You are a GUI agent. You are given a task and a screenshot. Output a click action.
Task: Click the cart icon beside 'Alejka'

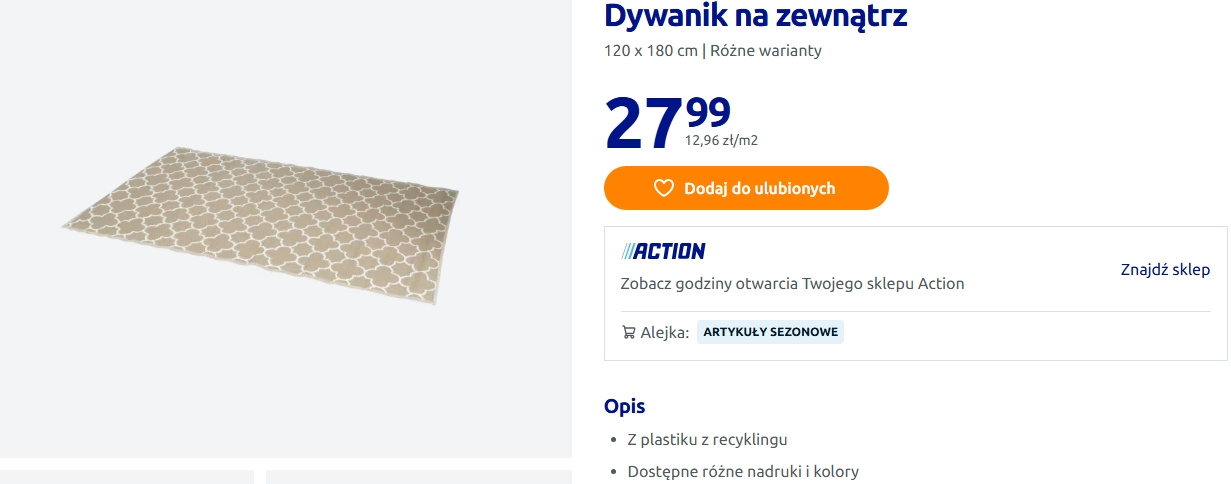(629, 332)
